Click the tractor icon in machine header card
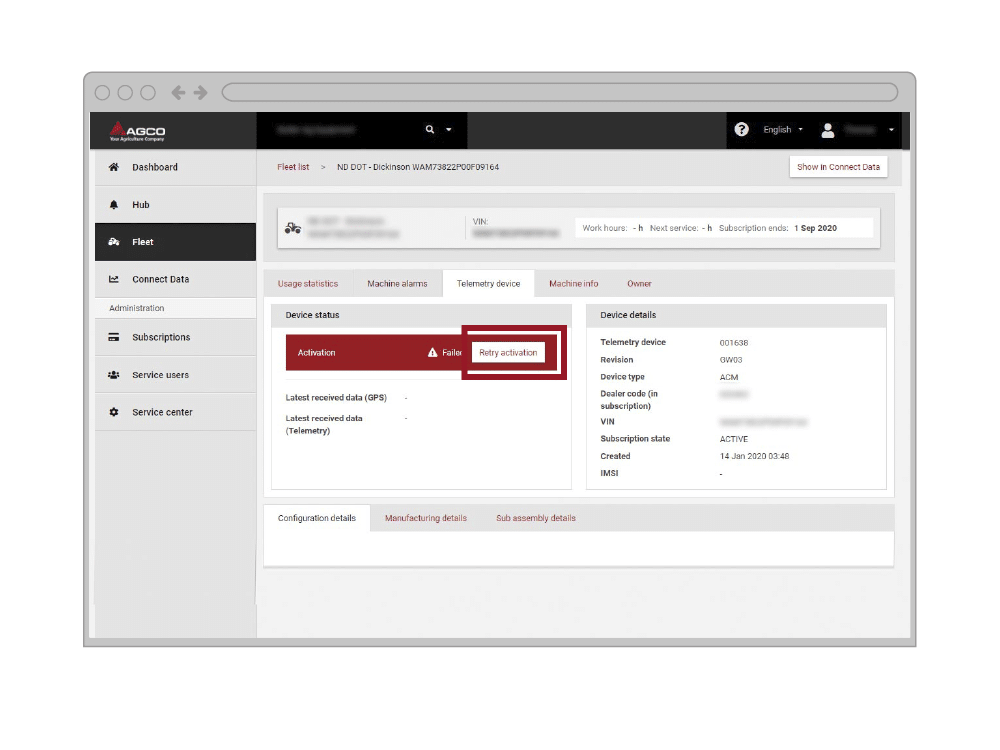Image resolution: width=1000 pixels, height=750 pixels. (293, 228)
